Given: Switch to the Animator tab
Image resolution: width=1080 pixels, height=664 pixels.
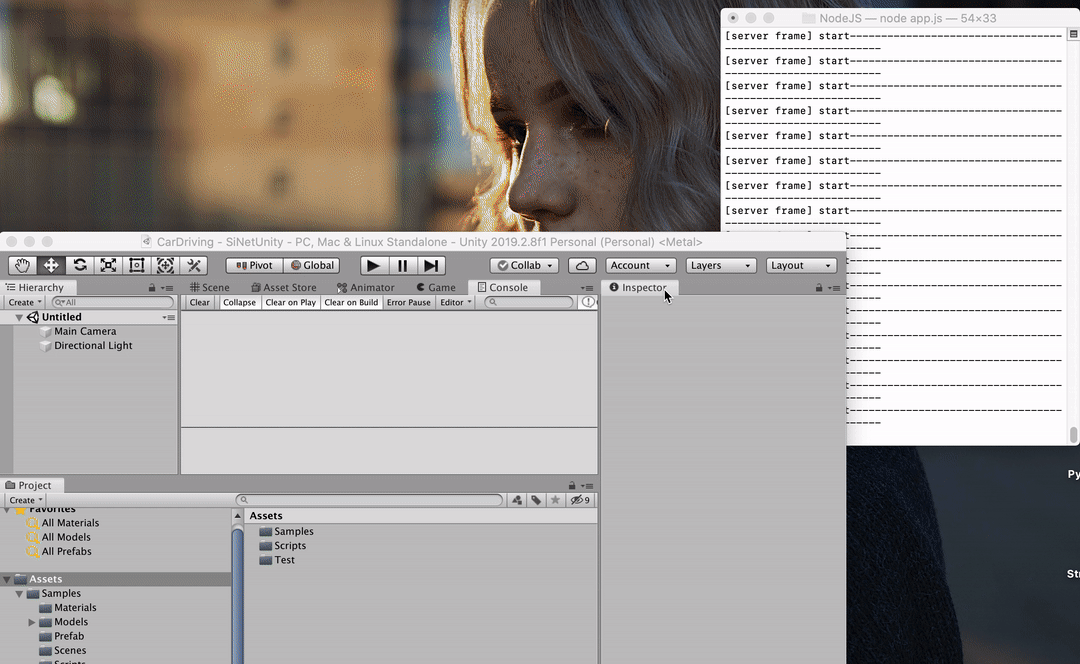Looking at the screenshot, I should 365,287.
